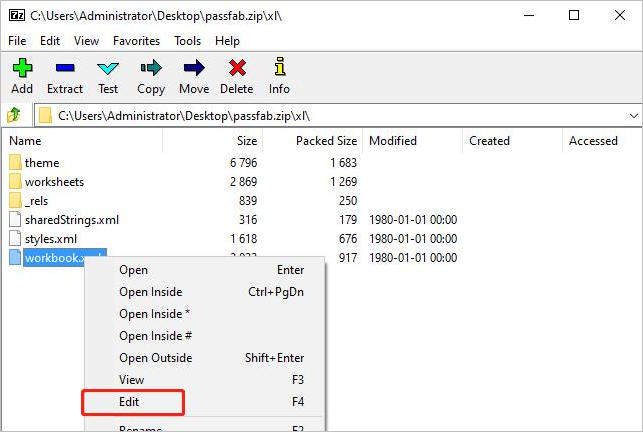Click the blue Extract minus icon
The height and width of the screenshot is (432, 643).
65,68
